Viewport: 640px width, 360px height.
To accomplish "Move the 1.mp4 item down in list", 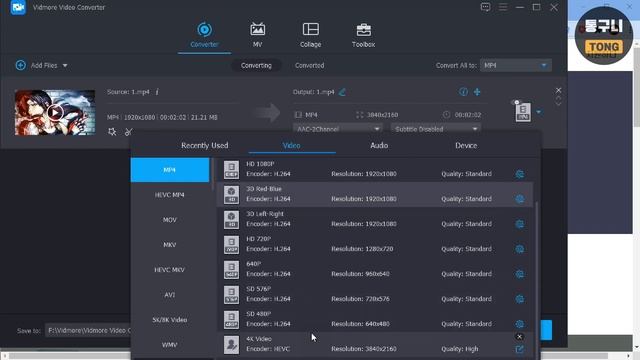I will [558, 104].
